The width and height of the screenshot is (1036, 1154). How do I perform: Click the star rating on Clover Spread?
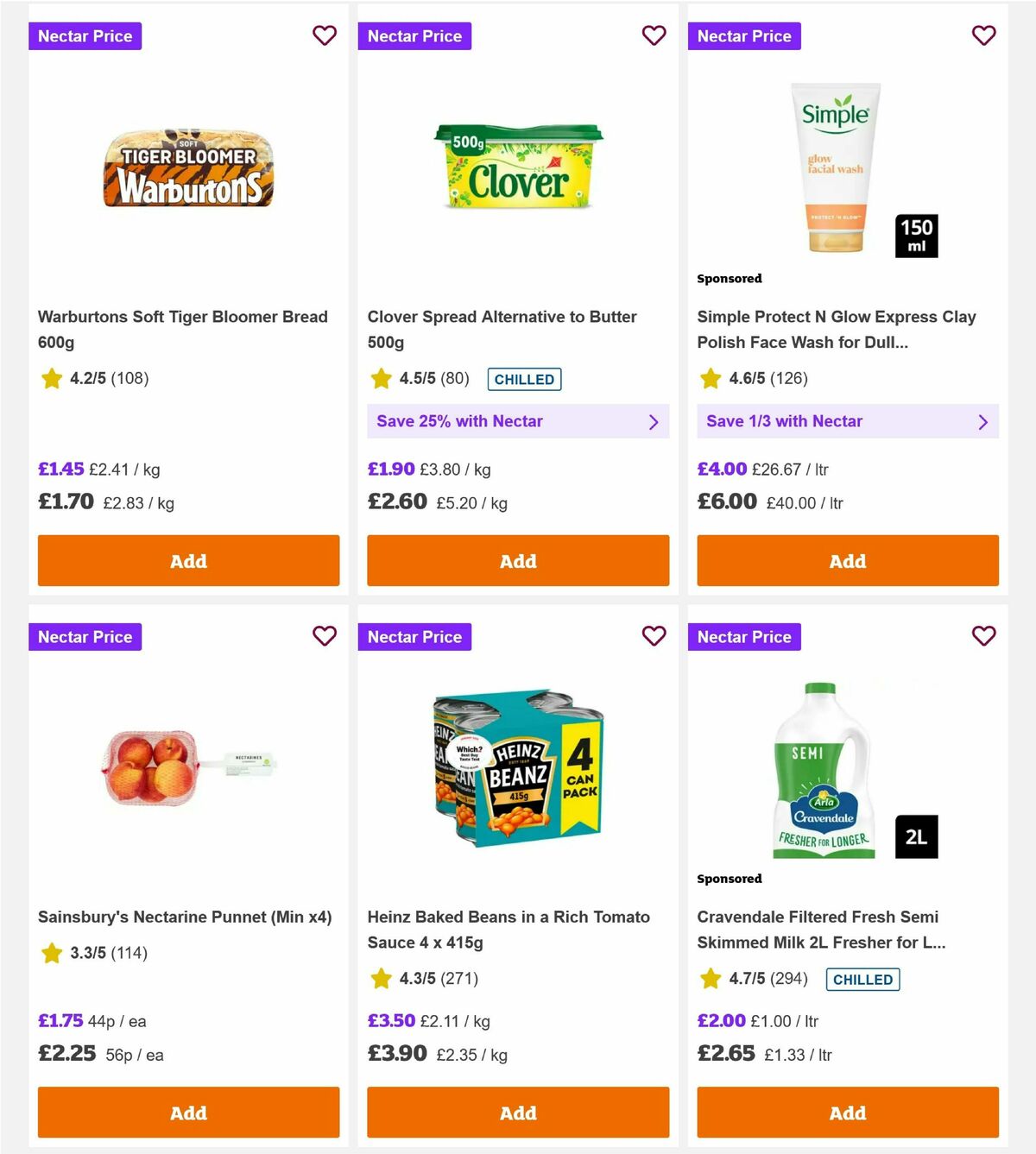[x=381, y=378]
